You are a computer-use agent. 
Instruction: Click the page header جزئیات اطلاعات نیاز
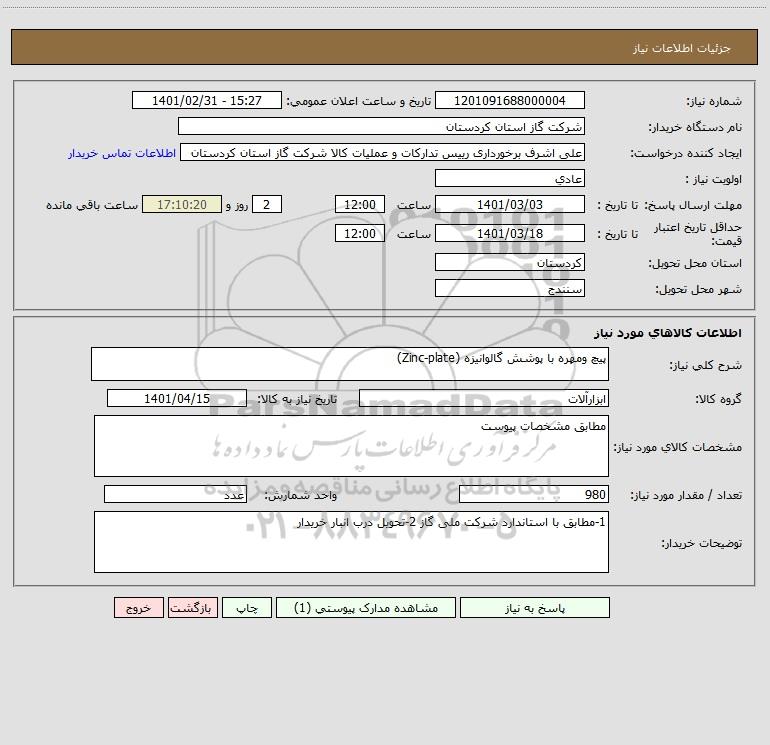click(681, 48)
